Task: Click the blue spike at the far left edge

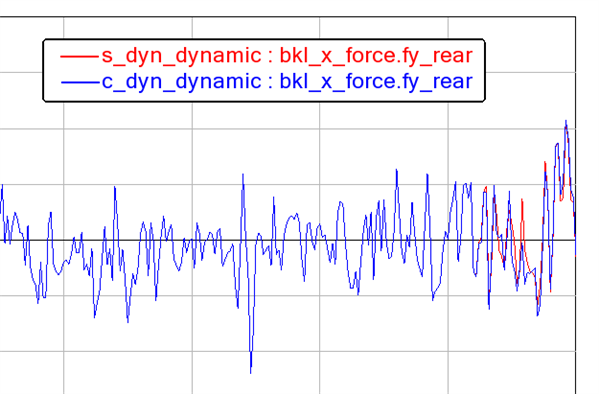Action: [2, 187]
